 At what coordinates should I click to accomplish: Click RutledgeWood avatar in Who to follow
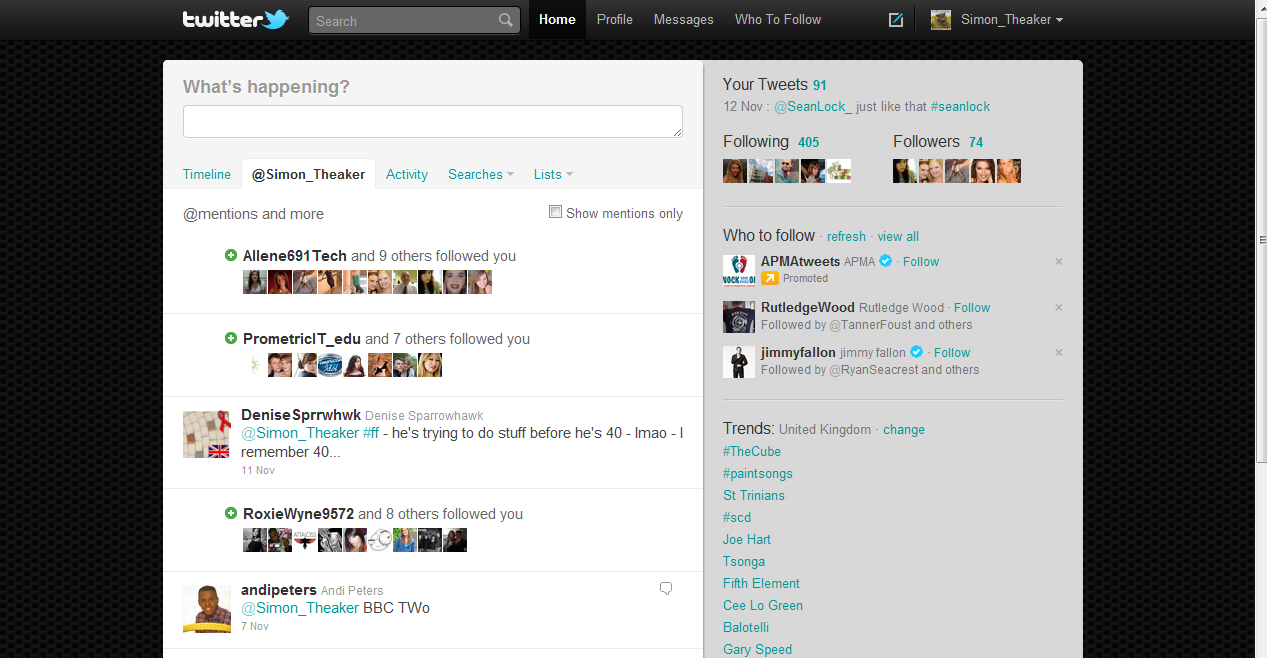[x=739, y=317]
